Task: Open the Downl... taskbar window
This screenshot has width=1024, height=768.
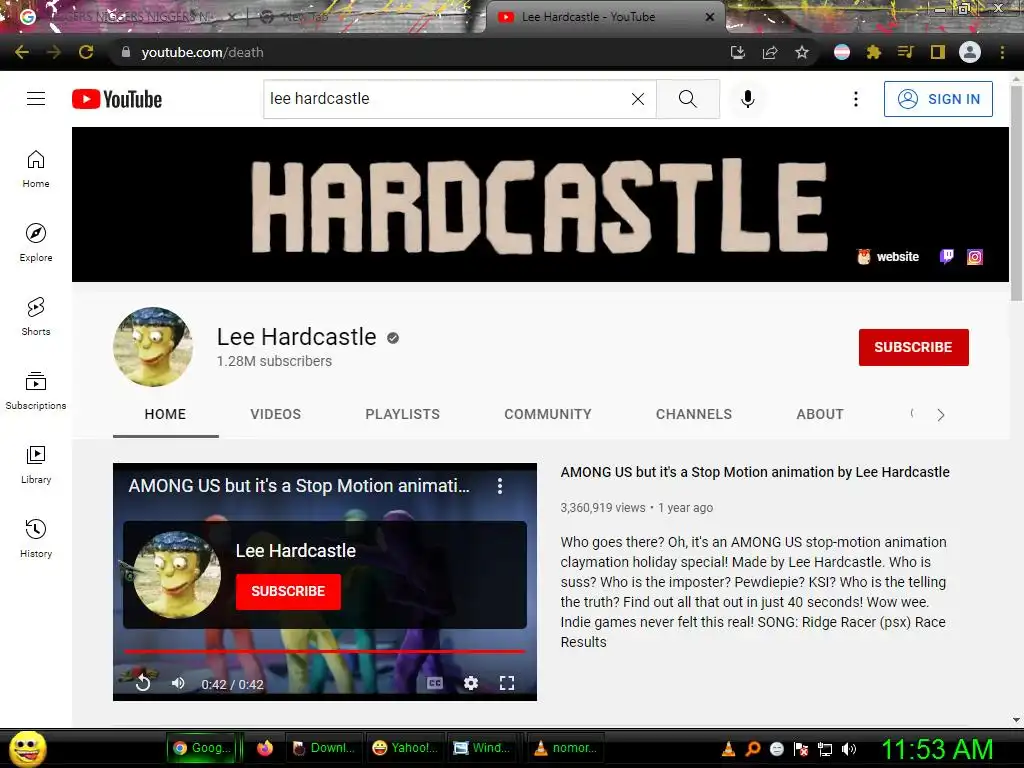Action: (x=324, y=748)
